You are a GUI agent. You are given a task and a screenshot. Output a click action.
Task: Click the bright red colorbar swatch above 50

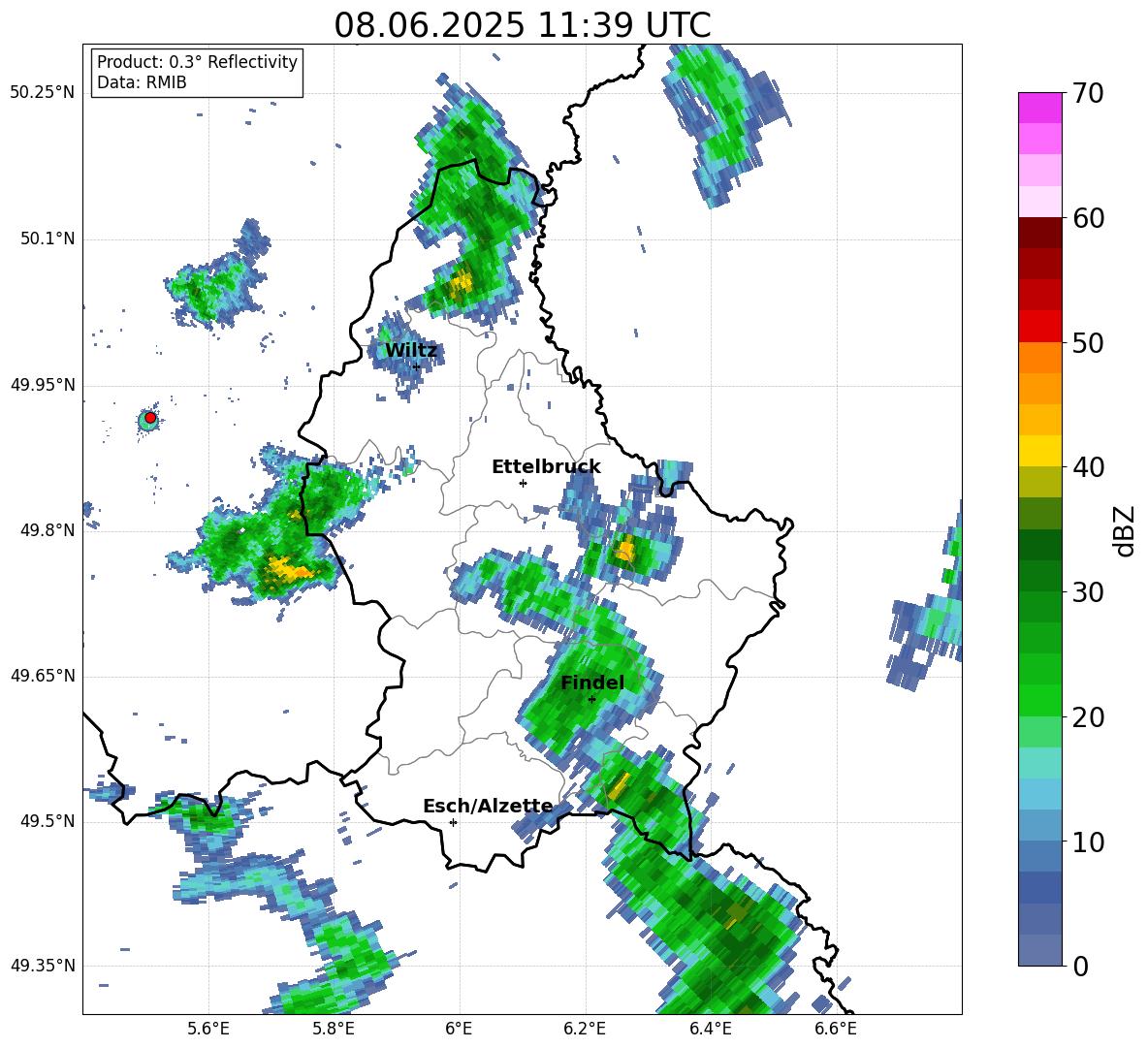click(x=1039, y=327)
